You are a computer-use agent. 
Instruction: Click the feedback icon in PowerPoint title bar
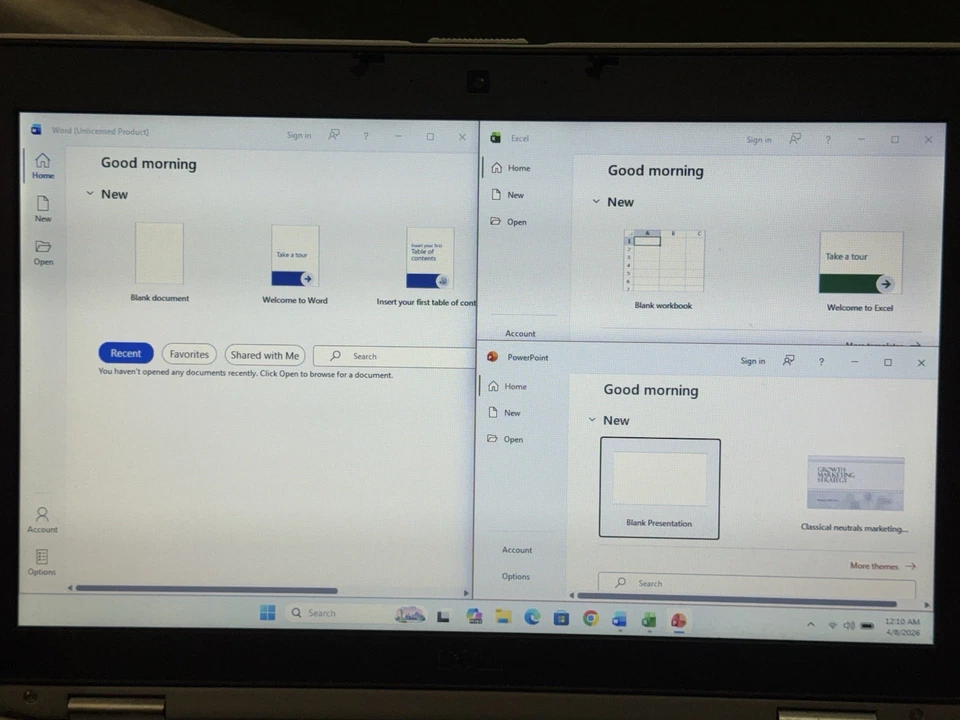click(789, 361)
